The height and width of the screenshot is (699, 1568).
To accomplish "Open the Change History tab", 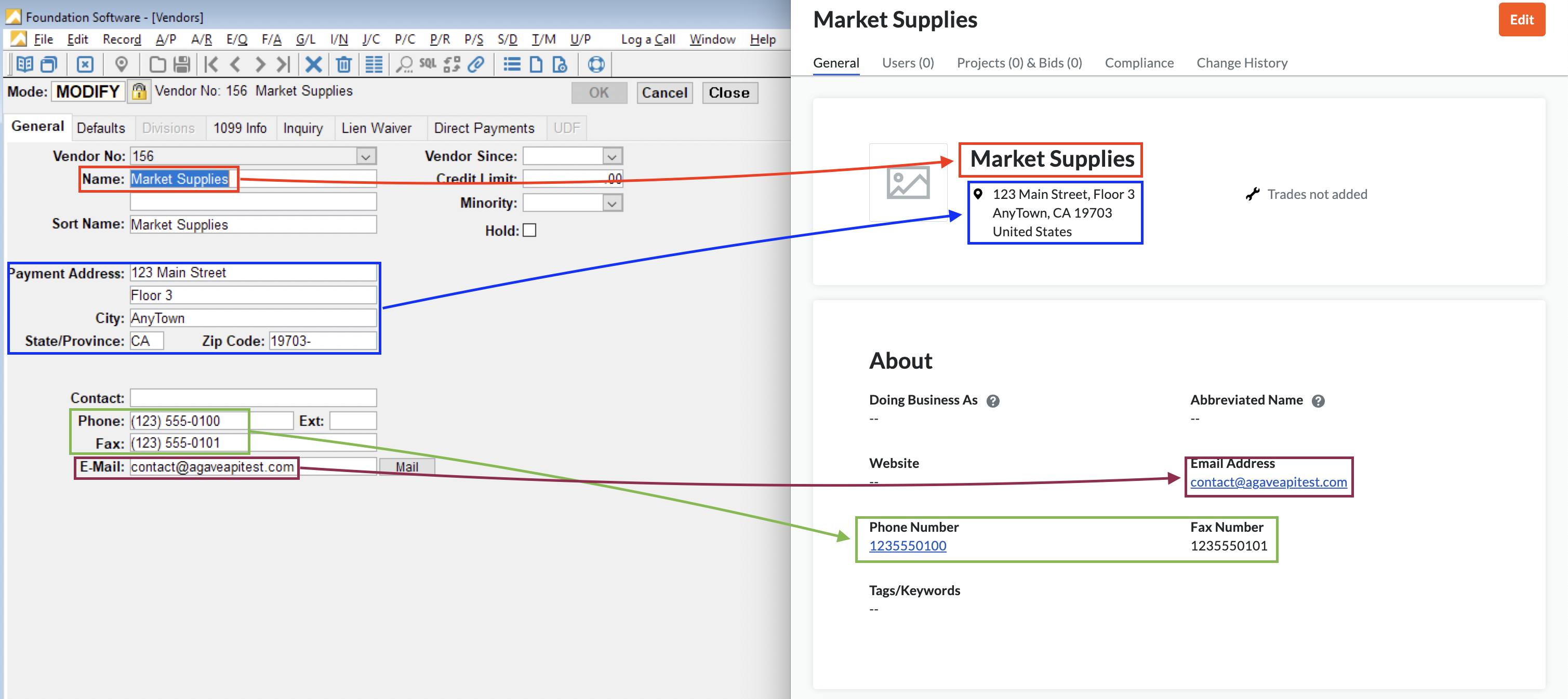I will 1242,63.
